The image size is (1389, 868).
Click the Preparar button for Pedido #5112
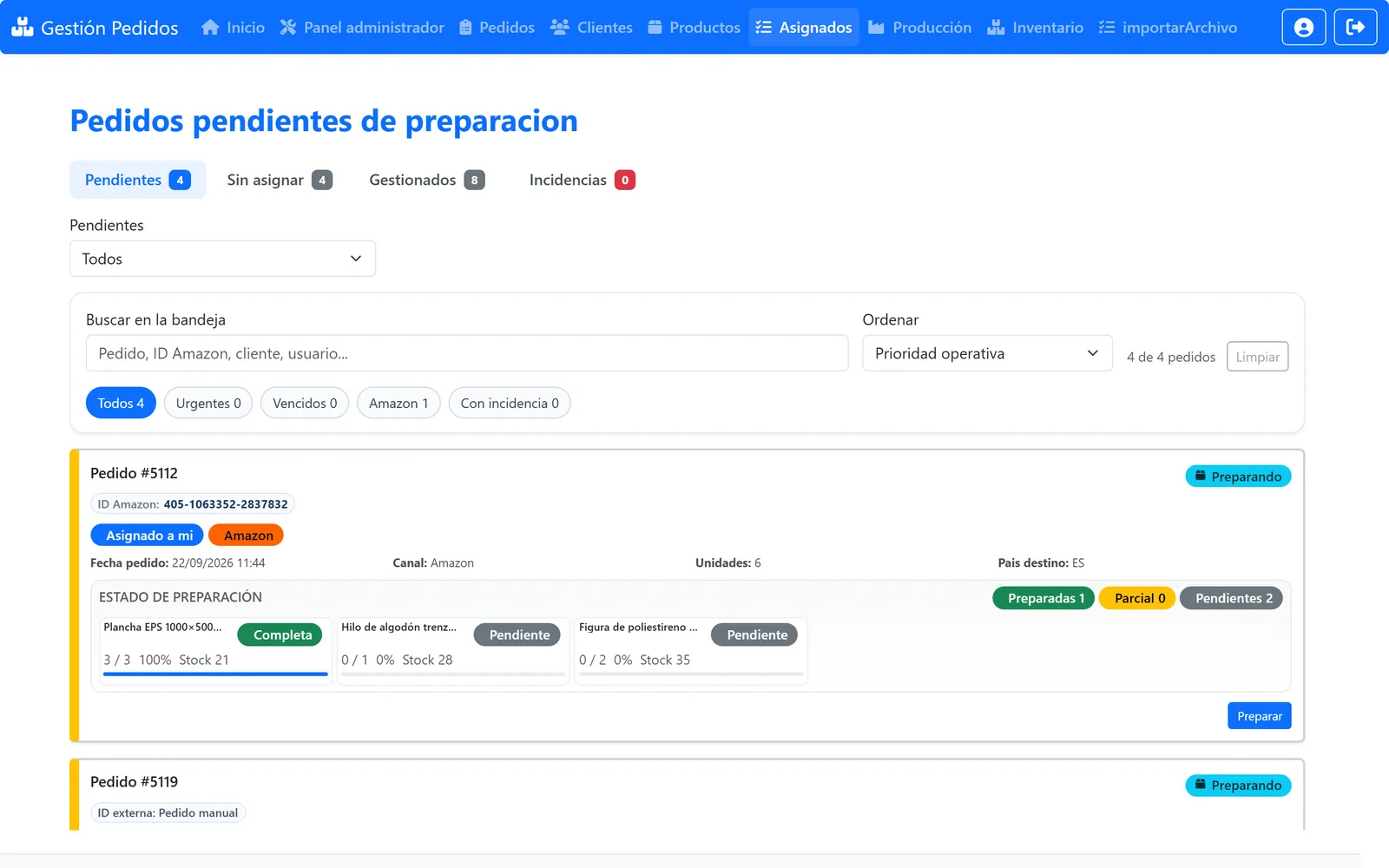pos(1259,716)
